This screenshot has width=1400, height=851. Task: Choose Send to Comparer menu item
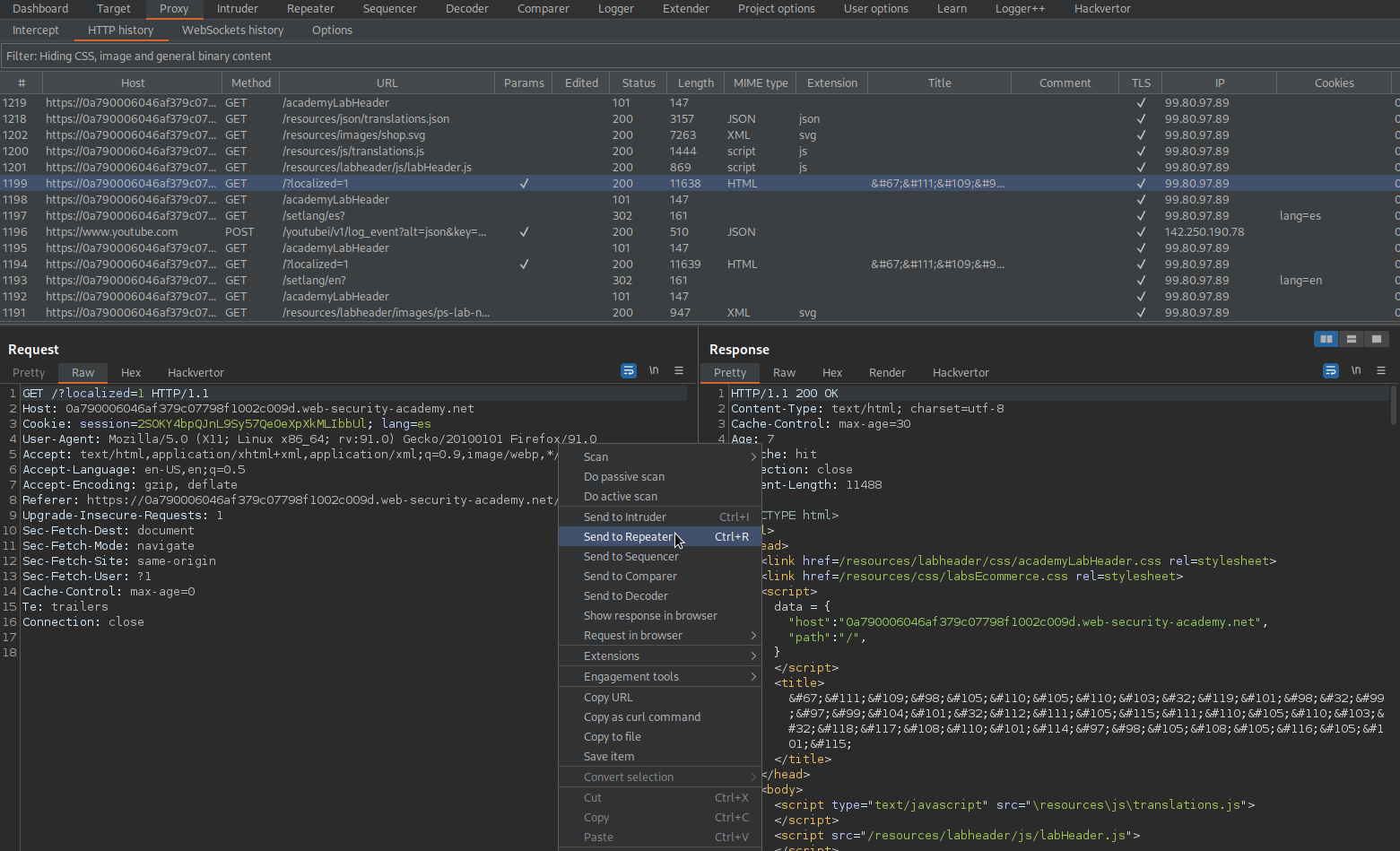[660, 577]
